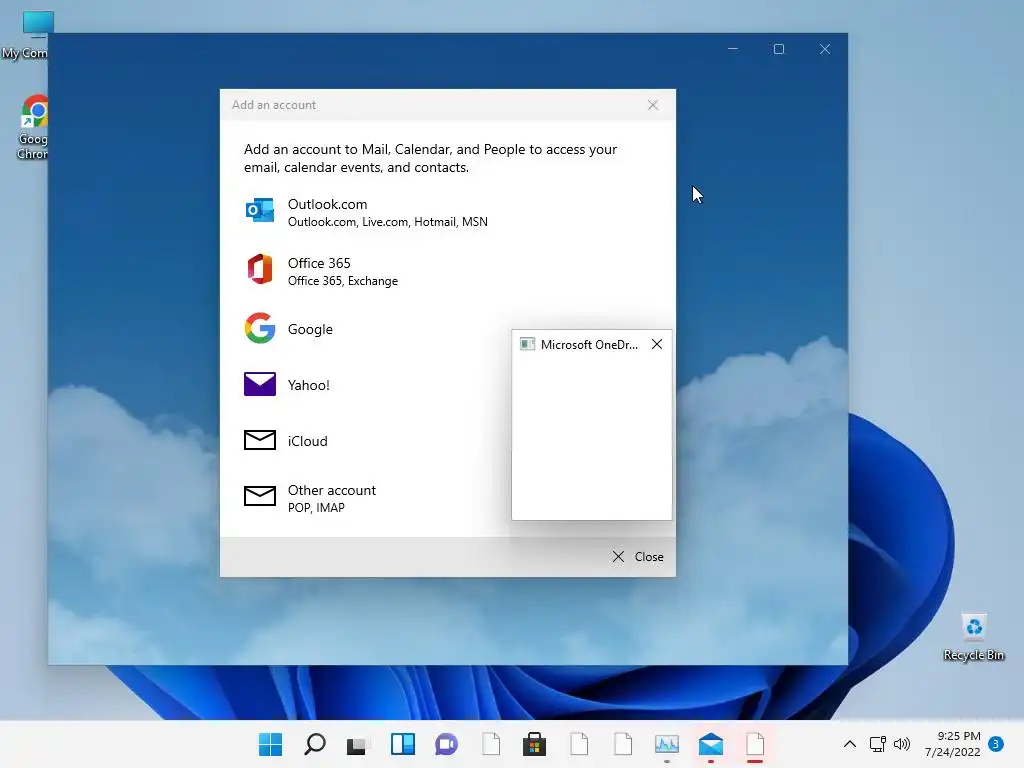Switch to the Mail app taskbar icon
The height and width of the screenshot is (768, 1024).
pyautogui.click(x=711, y=744)
